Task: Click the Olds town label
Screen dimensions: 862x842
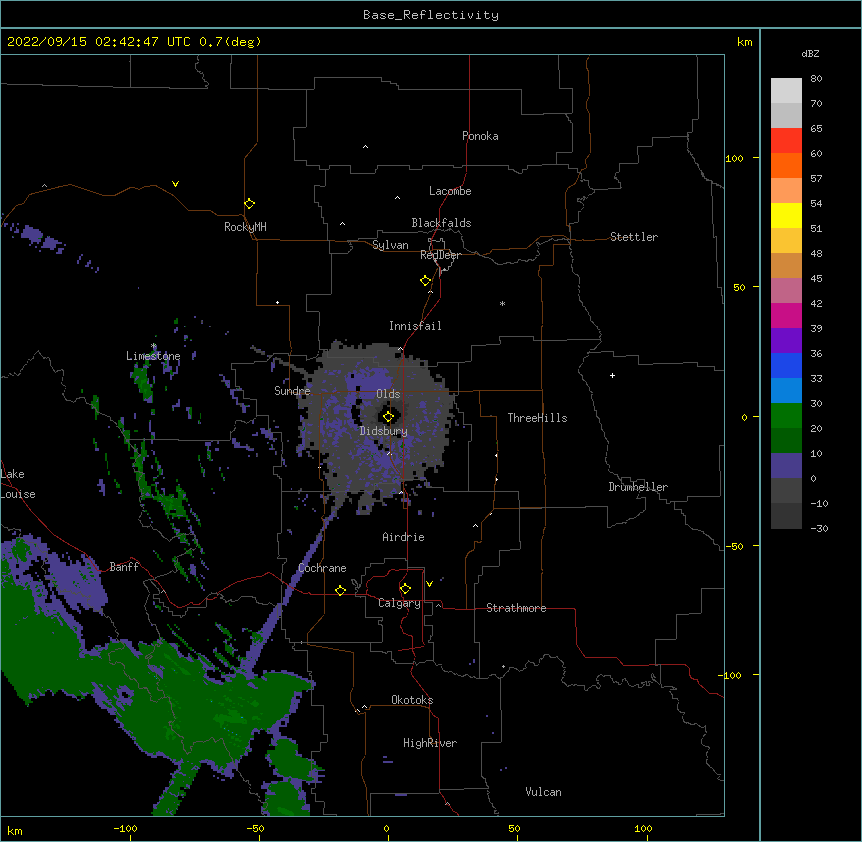Action: (x=388, y=394)
